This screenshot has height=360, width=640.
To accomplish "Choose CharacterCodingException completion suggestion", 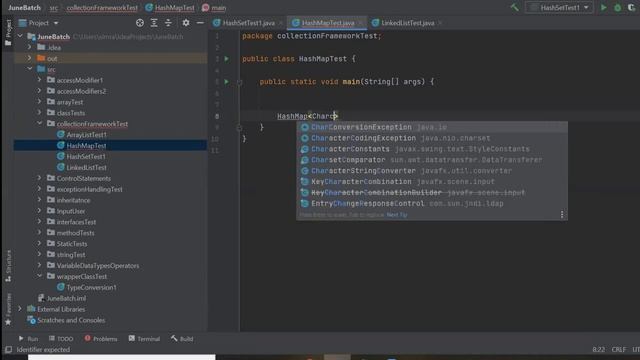I will click(432, 138).
